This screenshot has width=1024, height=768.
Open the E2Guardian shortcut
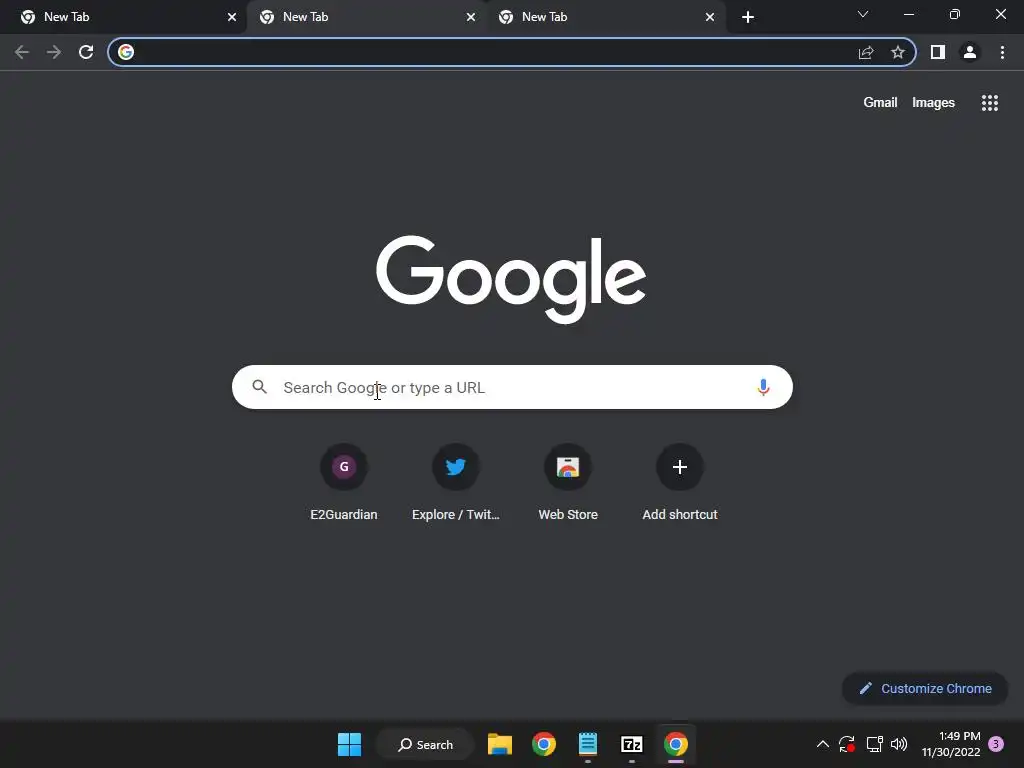[344, 482]
